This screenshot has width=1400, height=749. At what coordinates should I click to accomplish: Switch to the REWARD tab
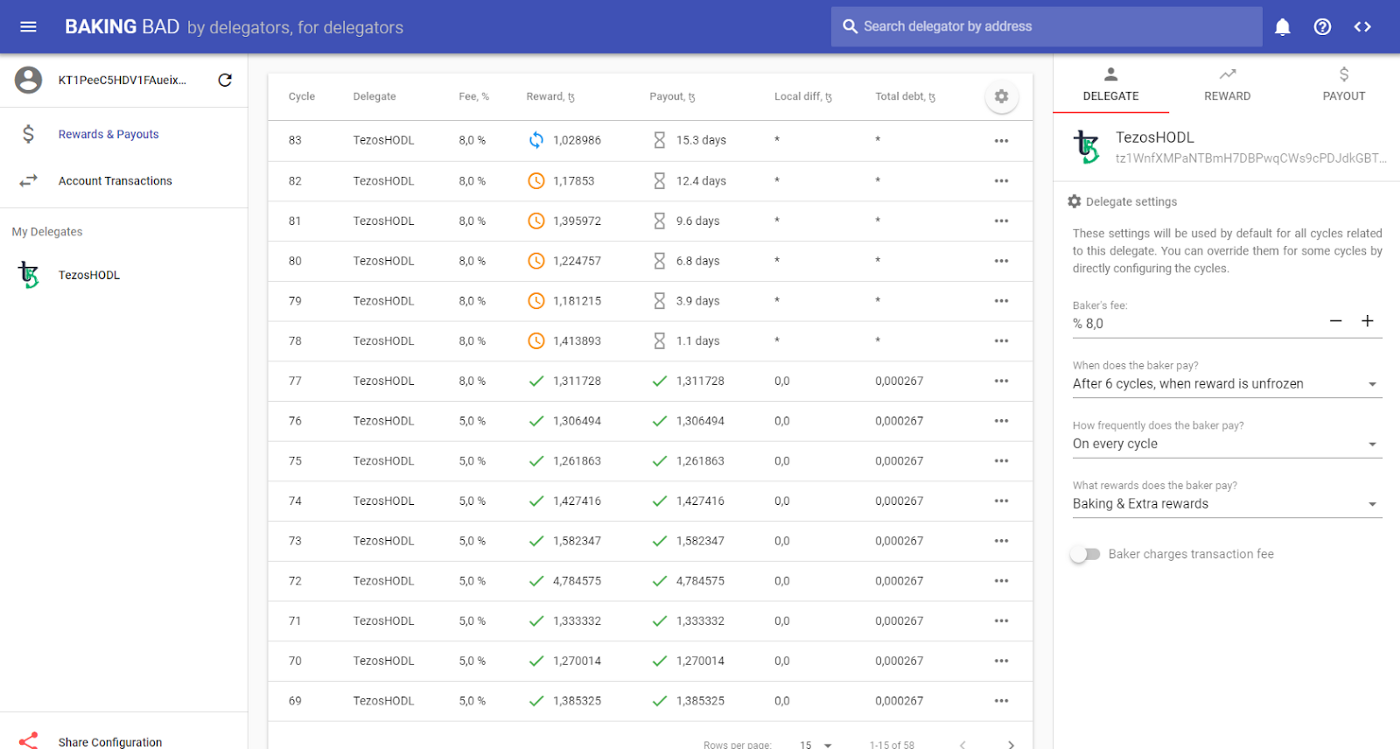1227,84
